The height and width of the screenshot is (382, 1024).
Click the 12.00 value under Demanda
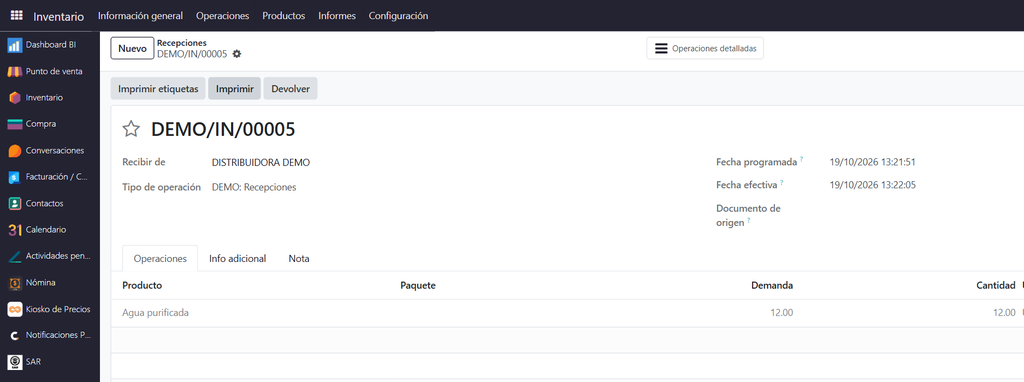(782, 313)
